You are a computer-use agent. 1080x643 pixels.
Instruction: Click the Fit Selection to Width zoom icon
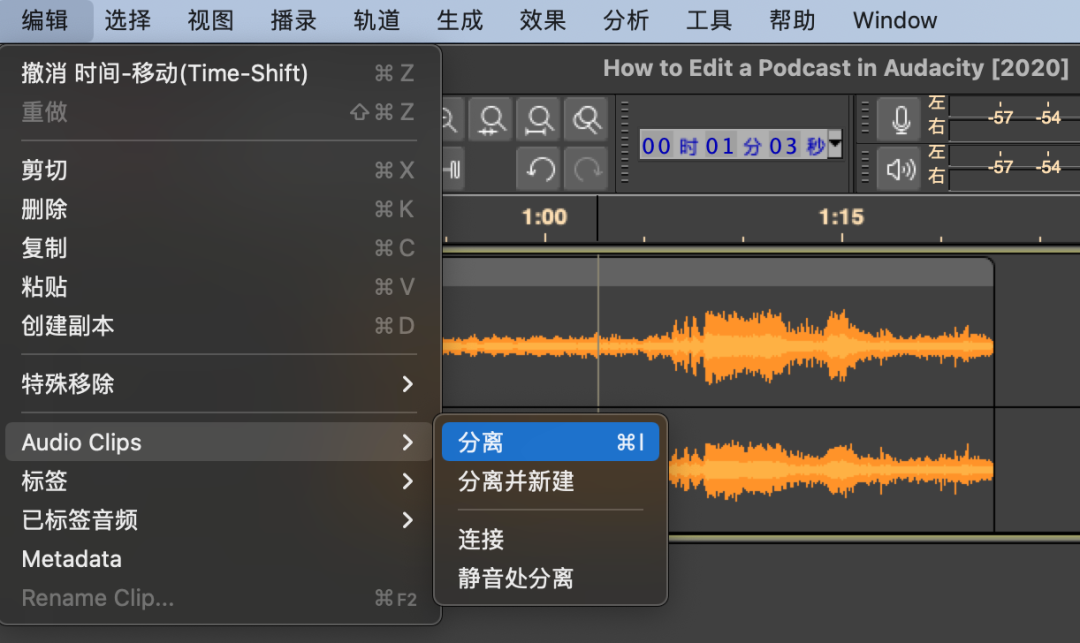pos(491,120)
